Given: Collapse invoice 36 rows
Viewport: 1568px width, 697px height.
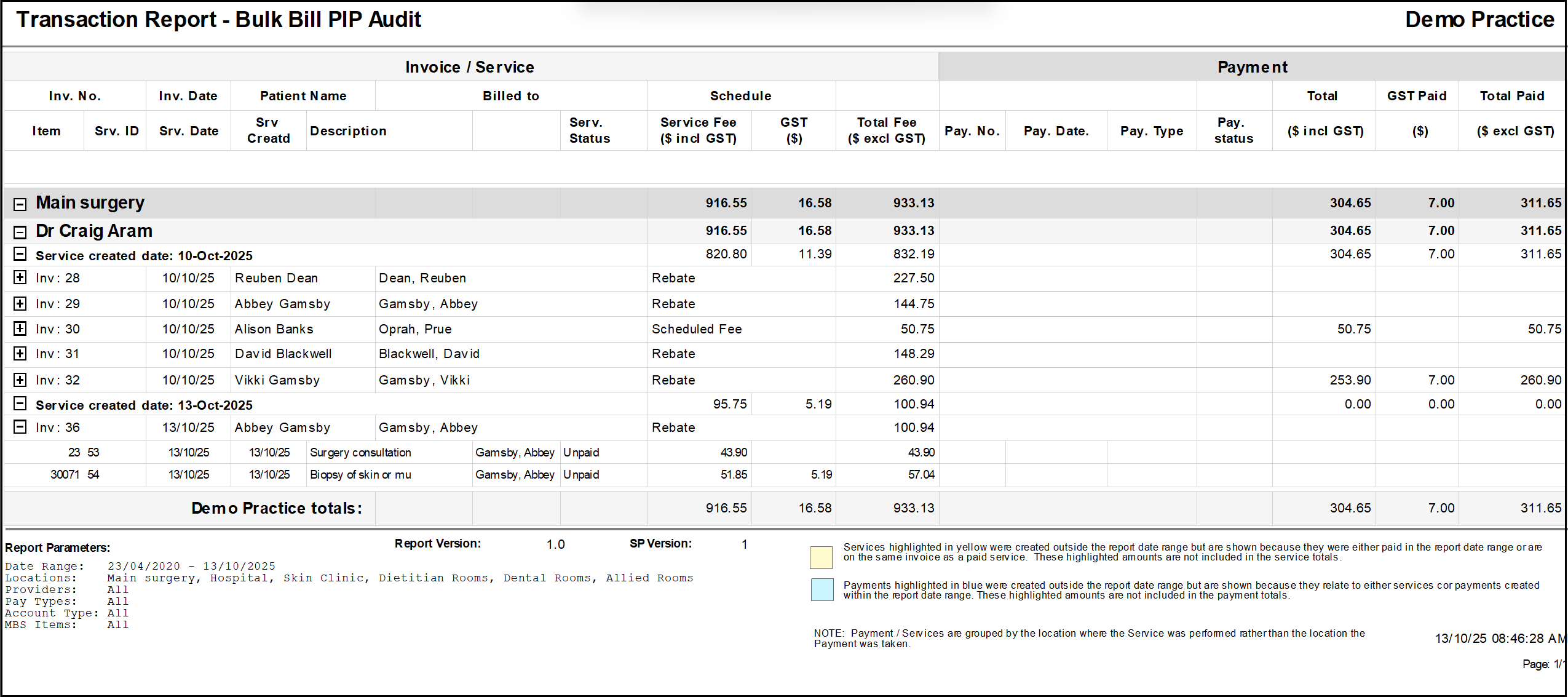Looking at the screenshot, I should pyautogui.click(x=20, y=427).
